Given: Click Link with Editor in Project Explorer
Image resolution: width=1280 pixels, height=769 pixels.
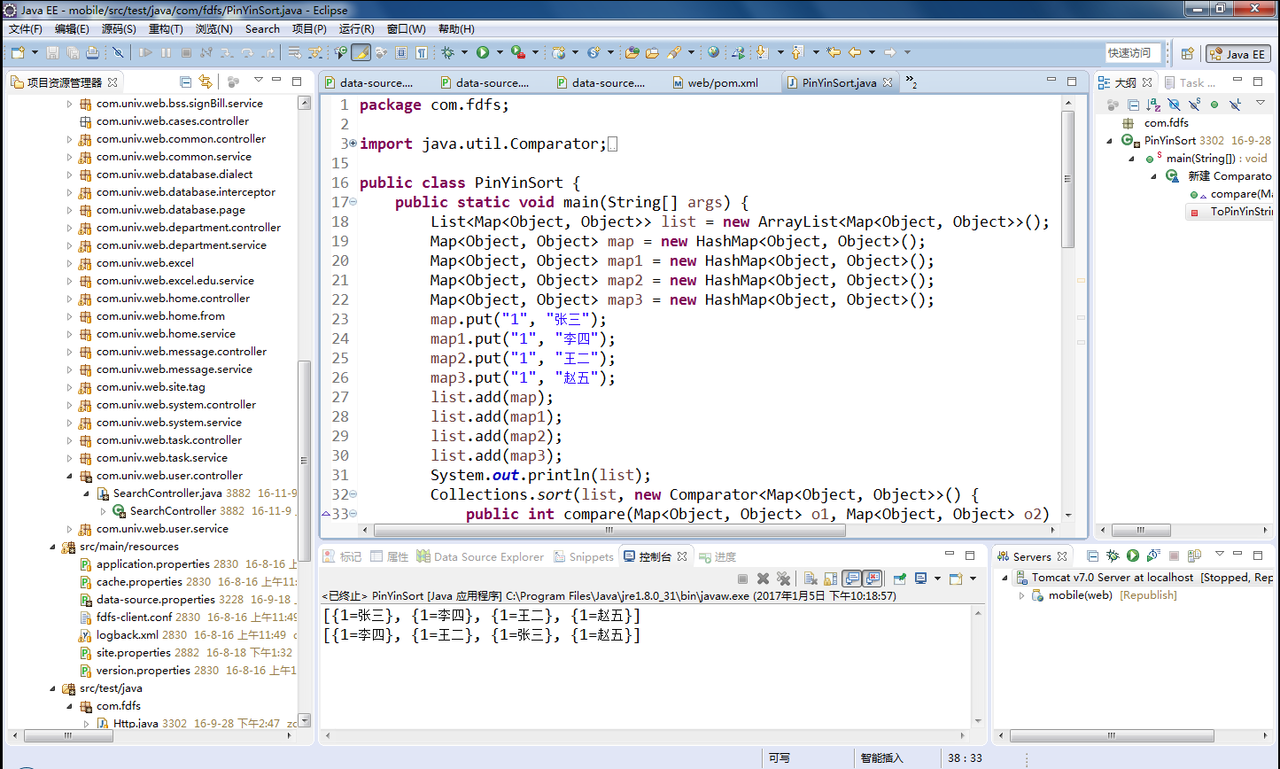Looking at the screenshot, I should tap(206, 81).
